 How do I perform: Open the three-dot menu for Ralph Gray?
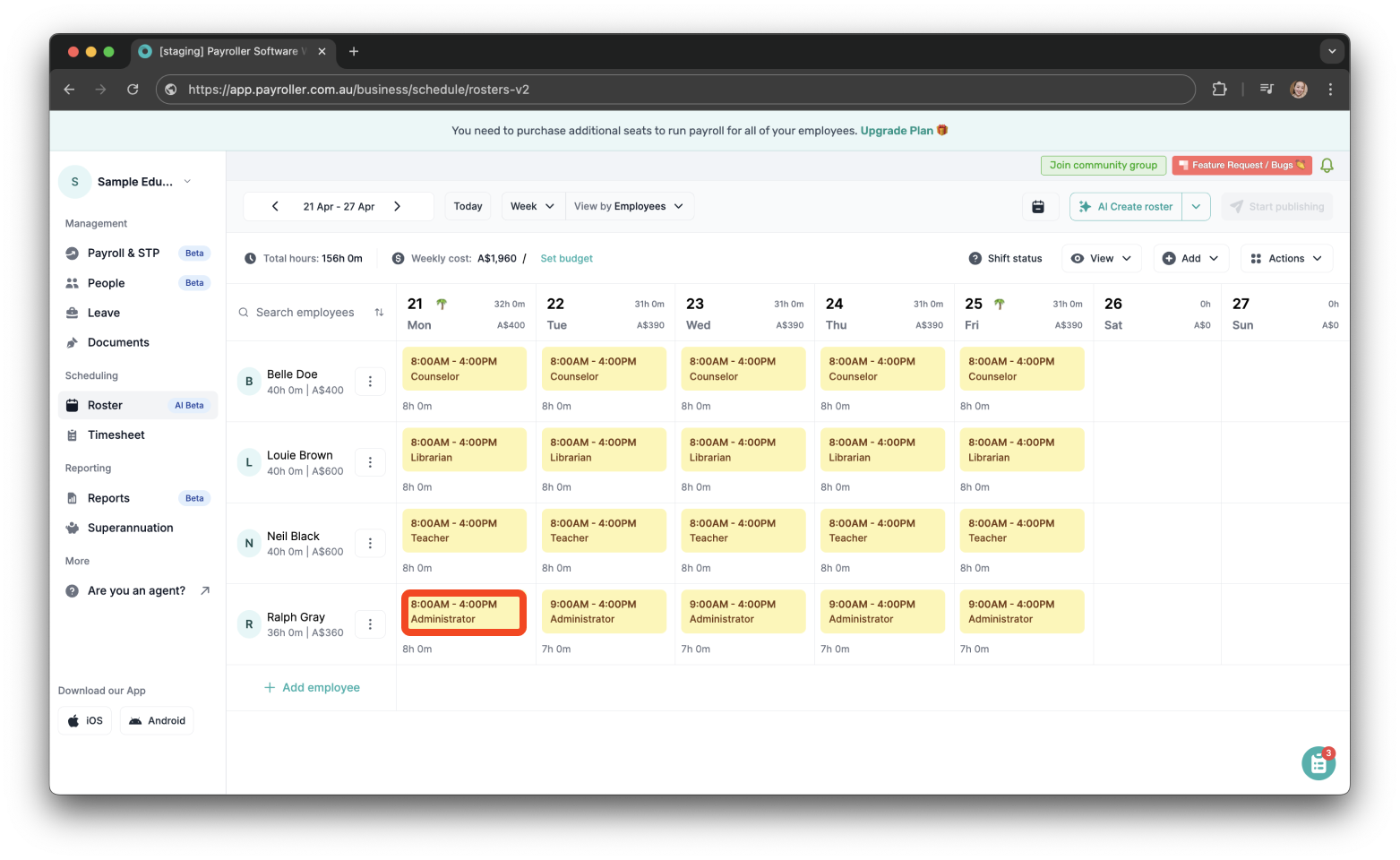pyautogui.click(x=370, y=623)
